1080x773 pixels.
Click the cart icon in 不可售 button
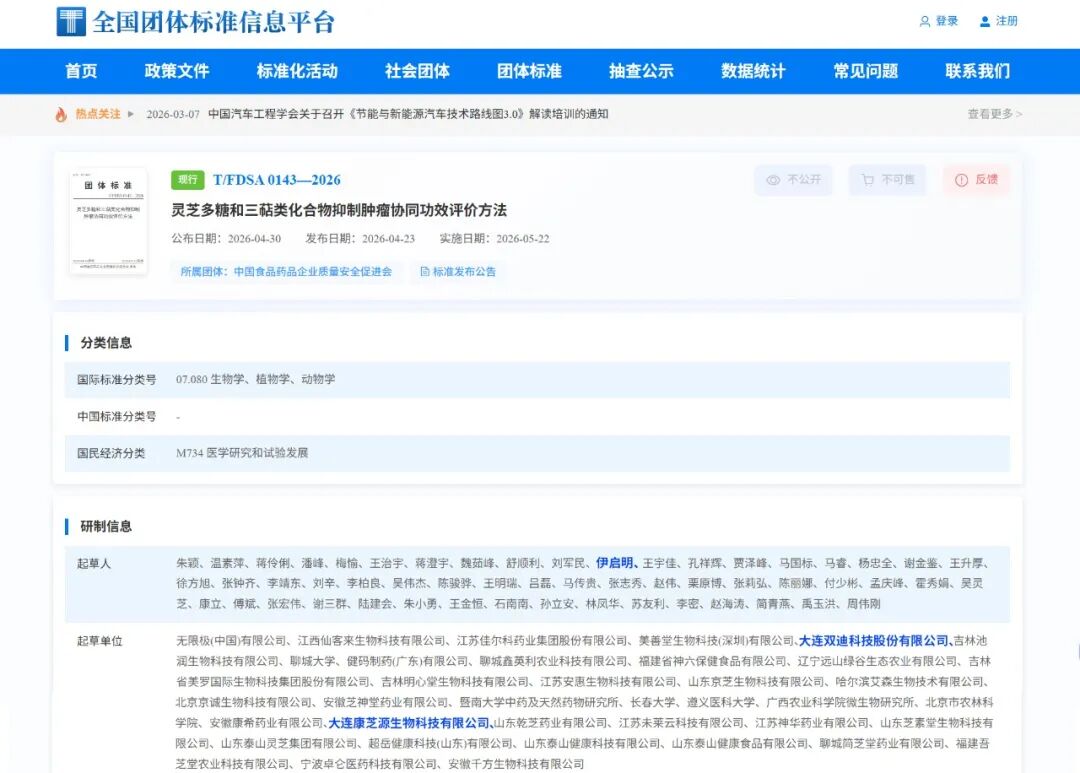point(868,180)
